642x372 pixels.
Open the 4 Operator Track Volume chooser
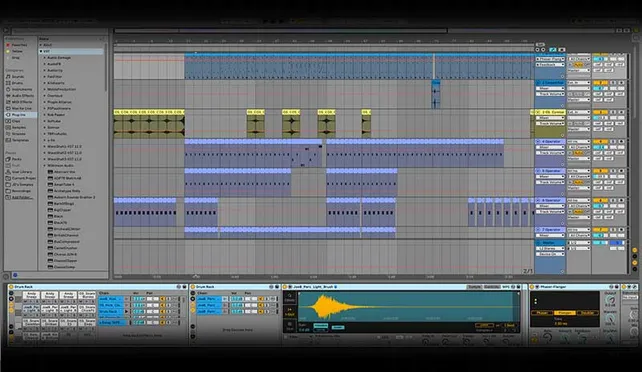coord(550,153)
